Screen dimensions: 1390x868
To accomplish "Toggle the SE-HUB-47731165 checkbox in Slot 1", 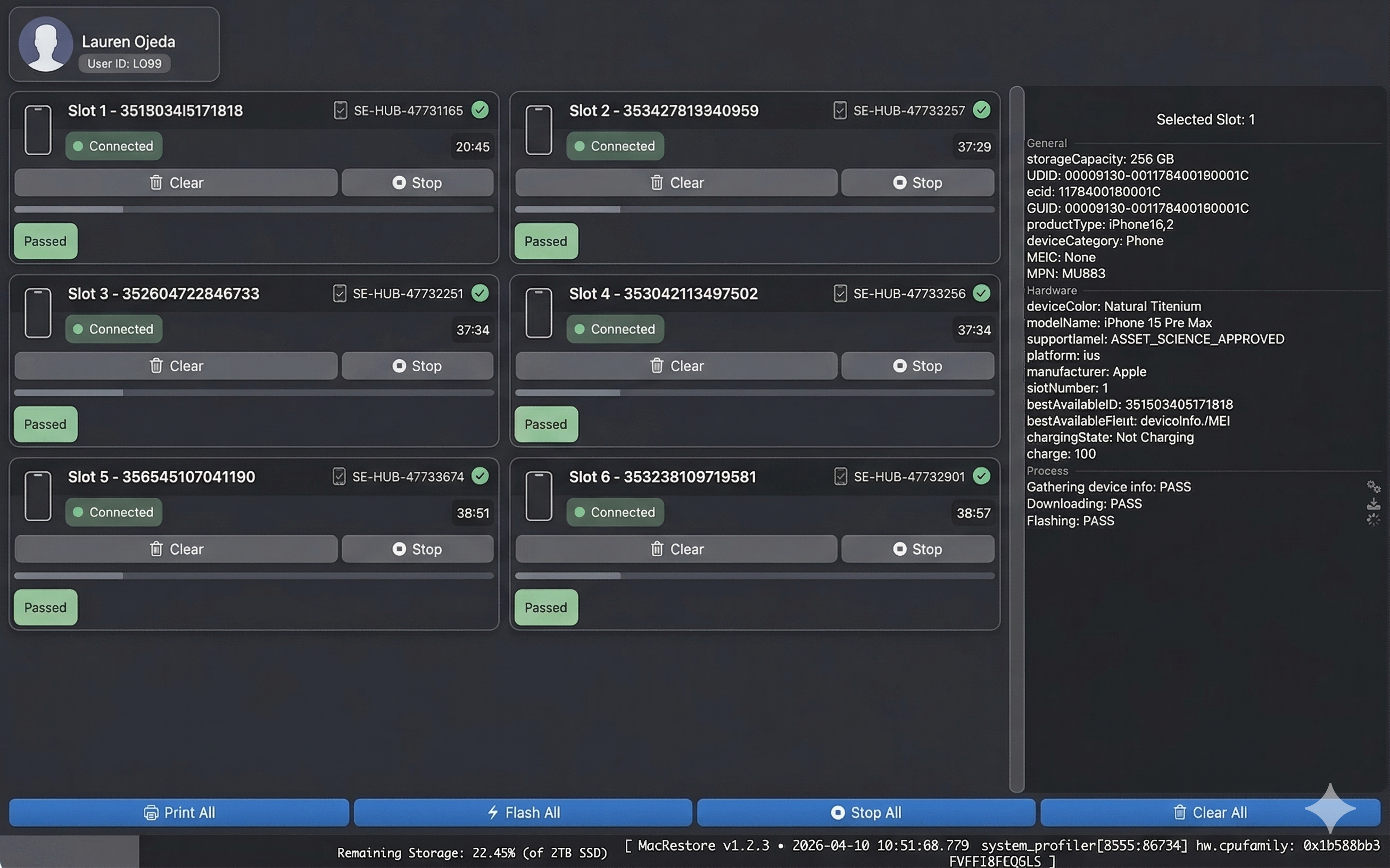I will 340,110.
